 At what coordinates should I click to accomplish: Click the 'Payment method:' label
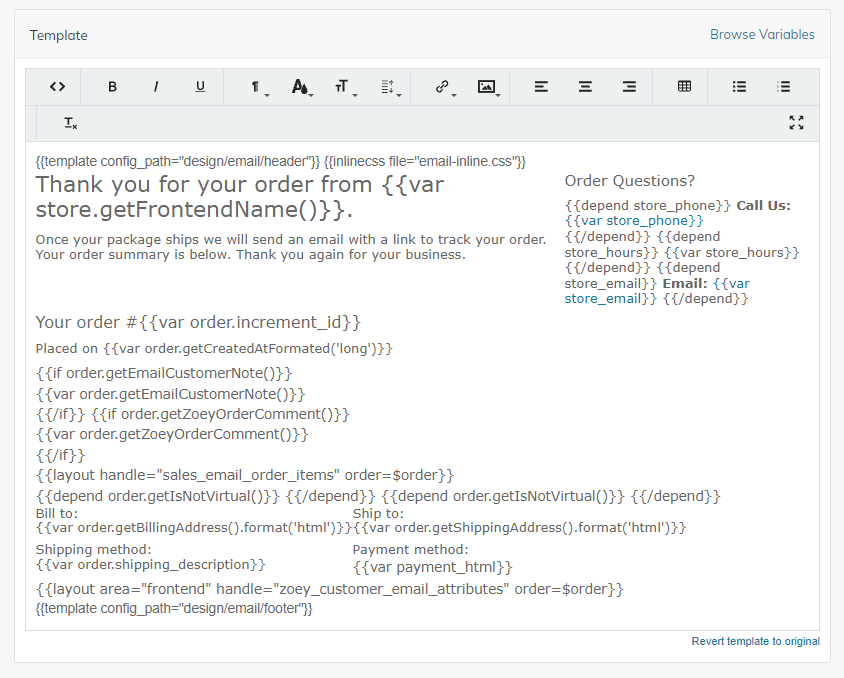point(410,549)
